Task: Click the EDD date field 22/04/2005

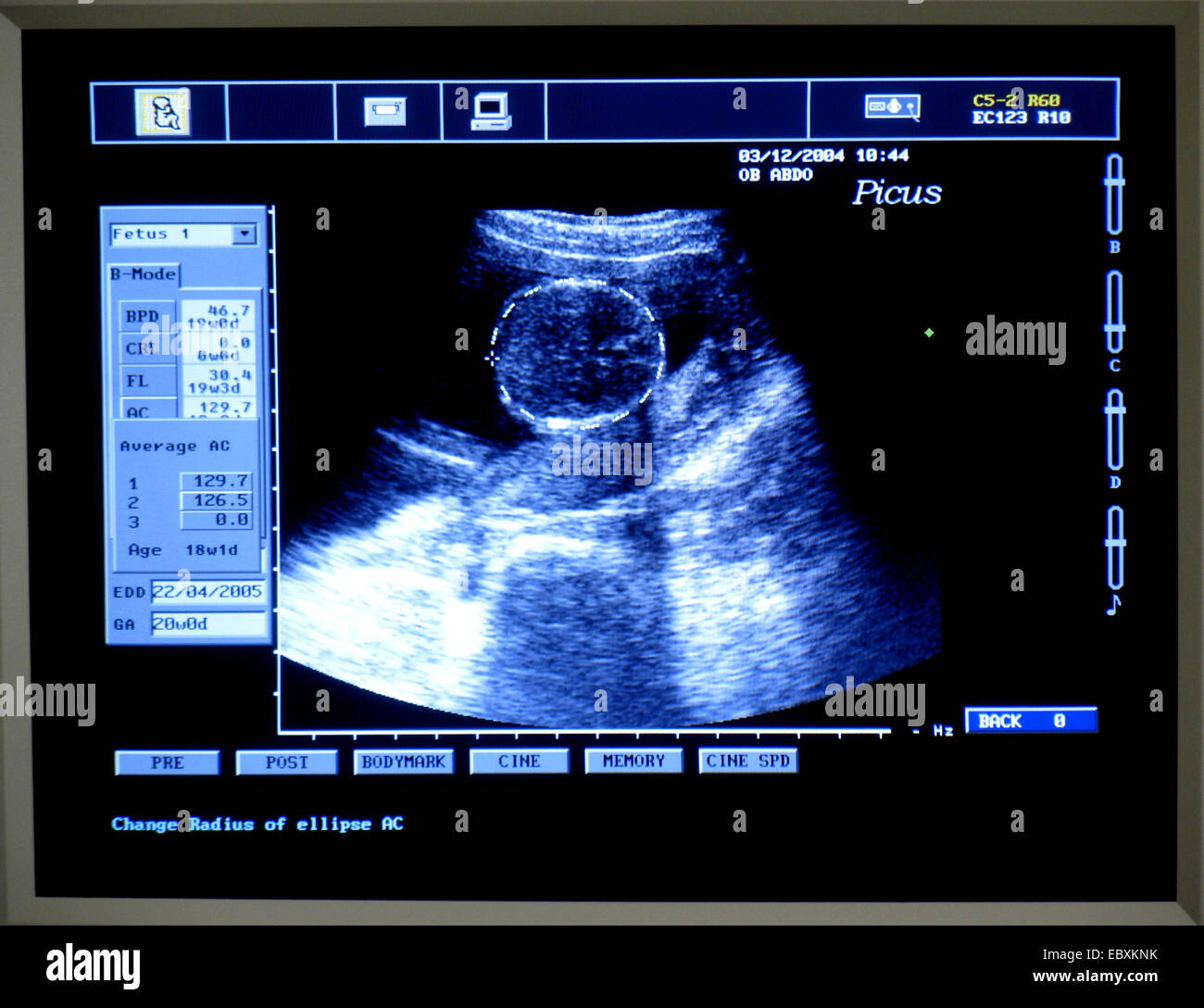Action: click(x=208, y=591)
